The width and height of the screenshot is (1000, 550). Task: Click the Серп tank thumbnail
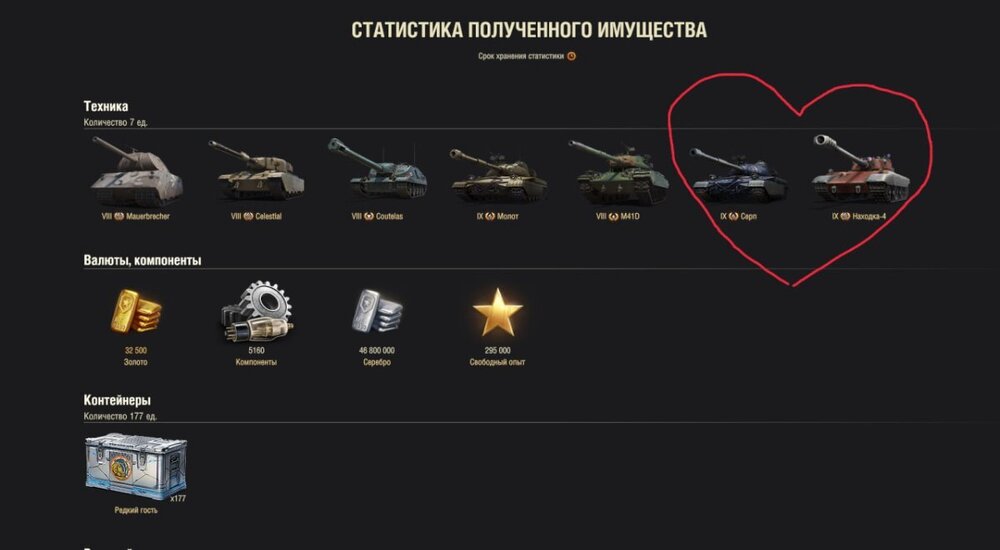click(739, 174)
